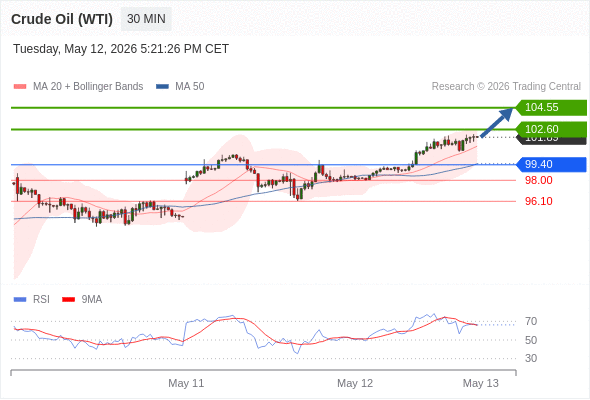Click the blue 99.40 pivot price tag
Viewport: 590px width, 400px height.
551,164
